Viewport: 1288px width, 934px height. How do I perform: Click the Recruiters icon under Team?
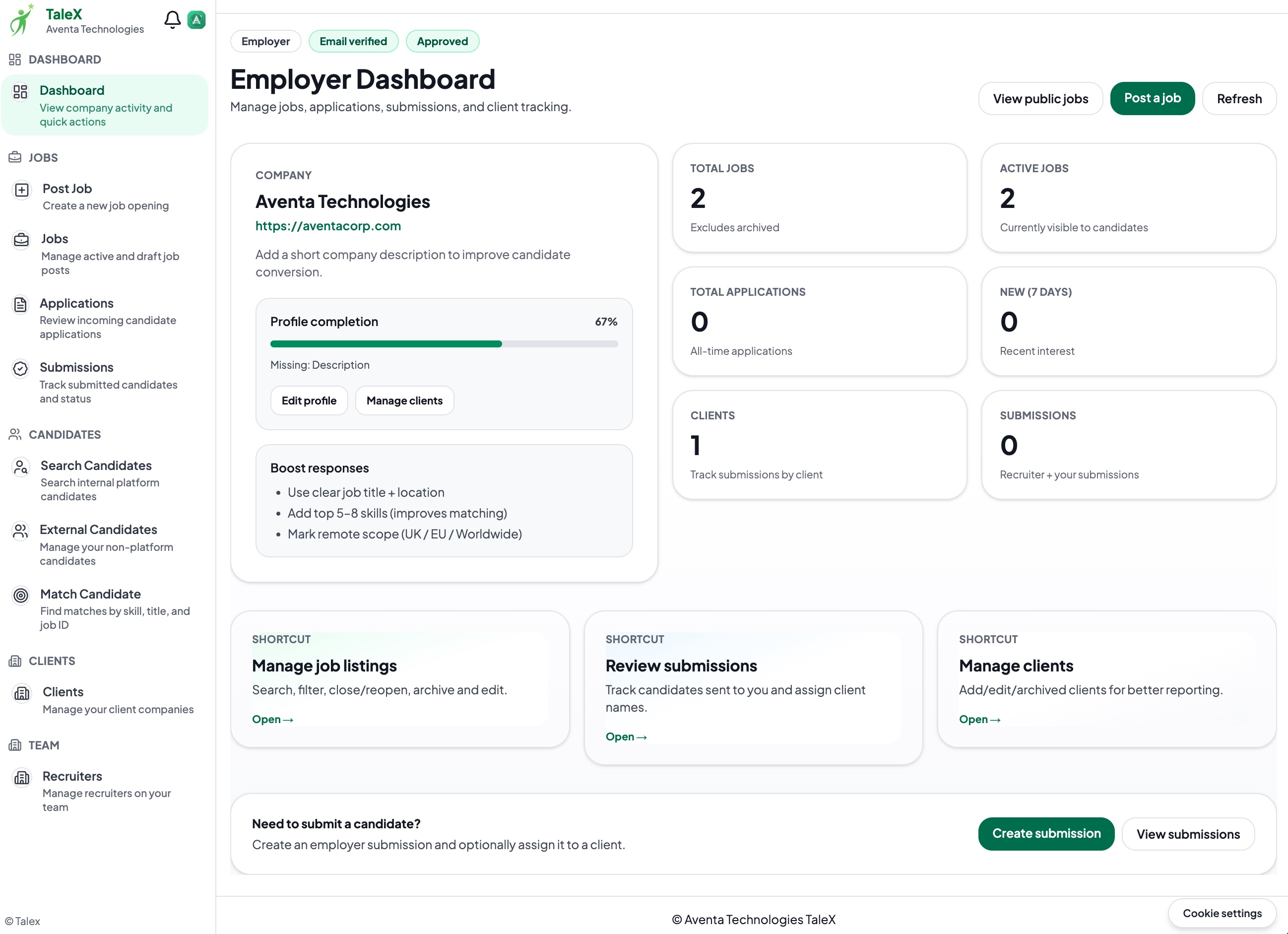(21, 778)
